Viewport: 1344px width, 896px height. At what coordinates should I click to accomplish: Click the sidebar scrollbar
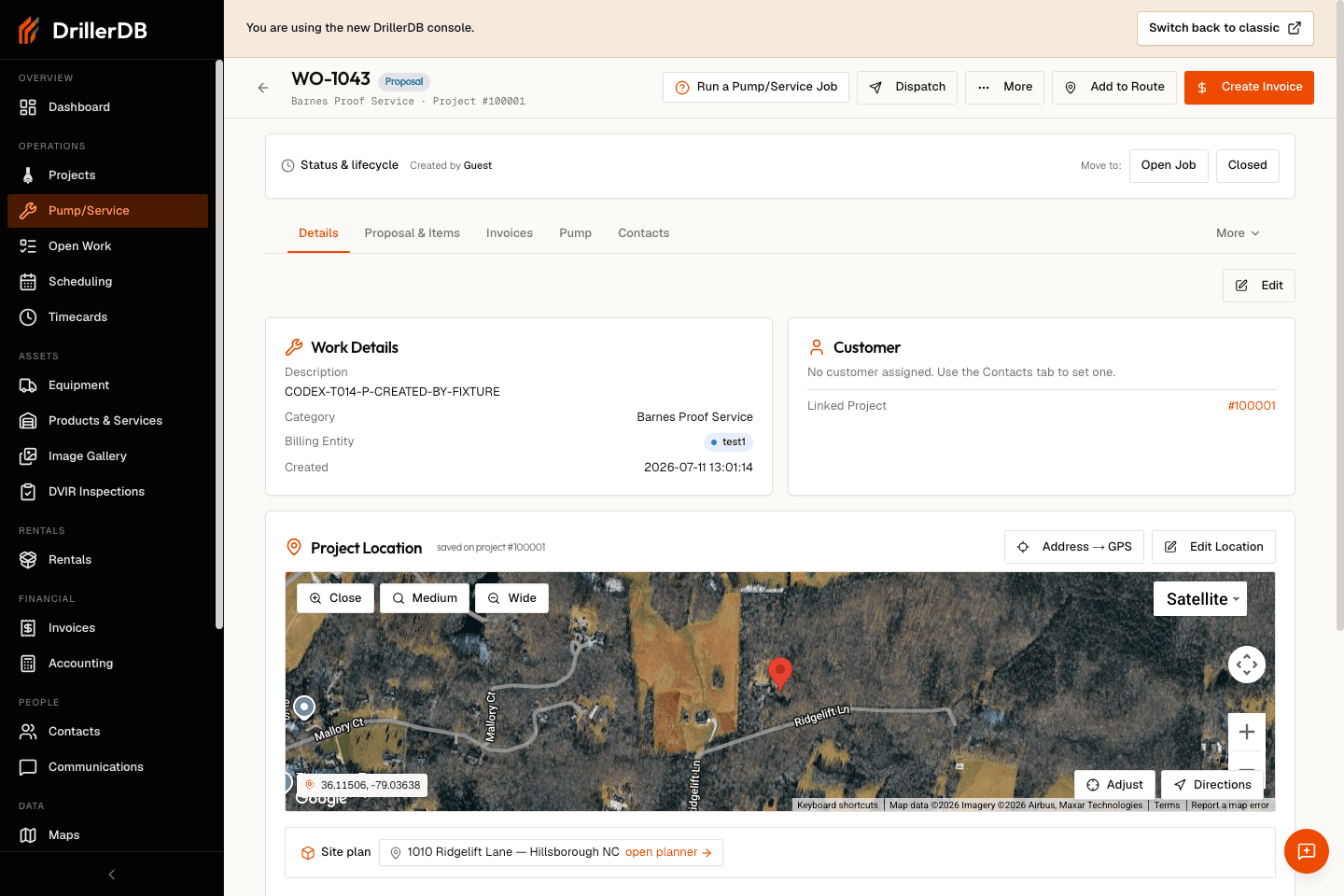pyautogui.click(x=219, y=345)
